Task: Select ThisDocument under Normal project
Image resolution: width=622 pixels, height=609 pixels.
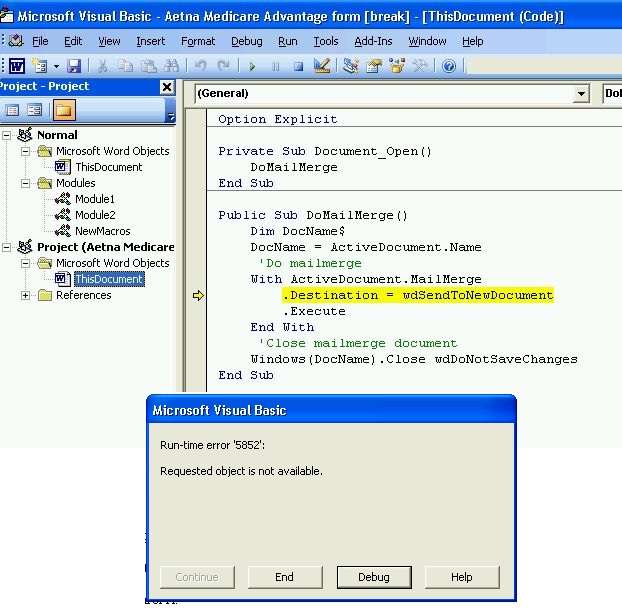Action: click(x=109, y=167)
